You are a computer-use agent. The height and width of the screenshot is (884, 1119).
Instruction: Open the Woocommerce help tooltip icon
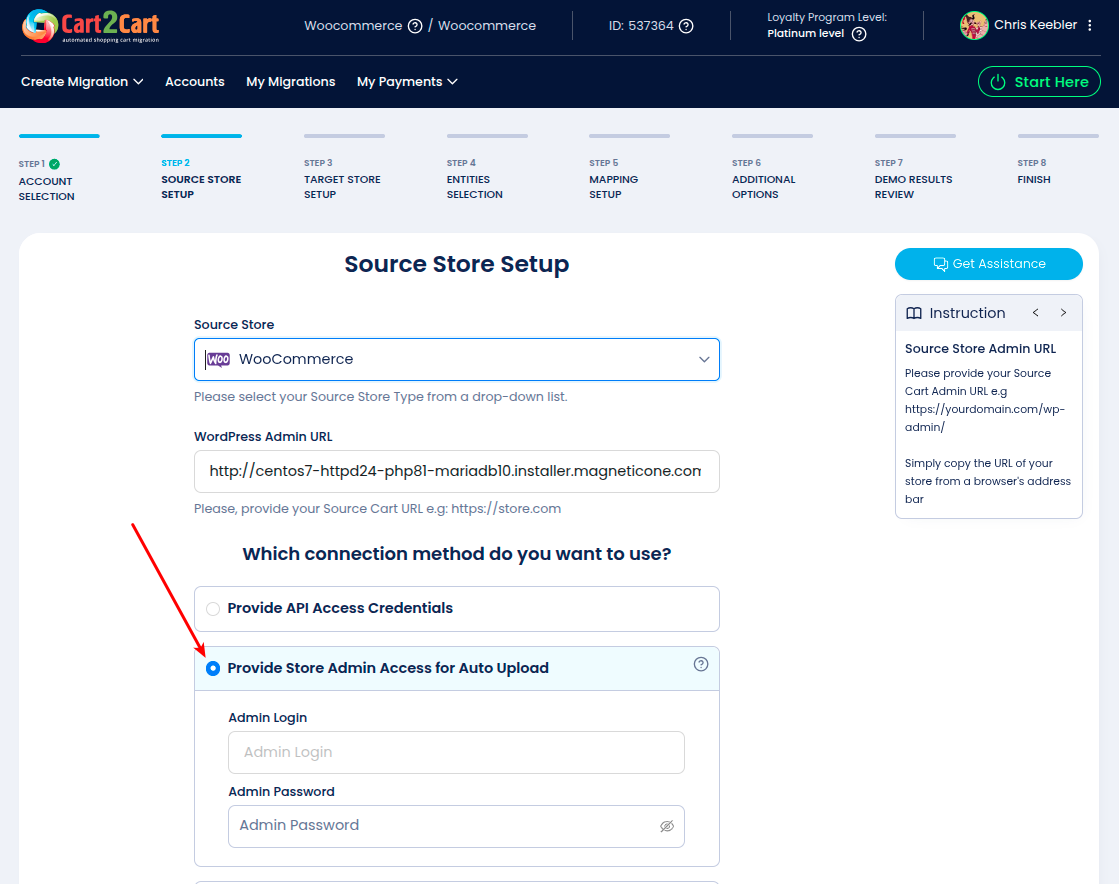415,25
